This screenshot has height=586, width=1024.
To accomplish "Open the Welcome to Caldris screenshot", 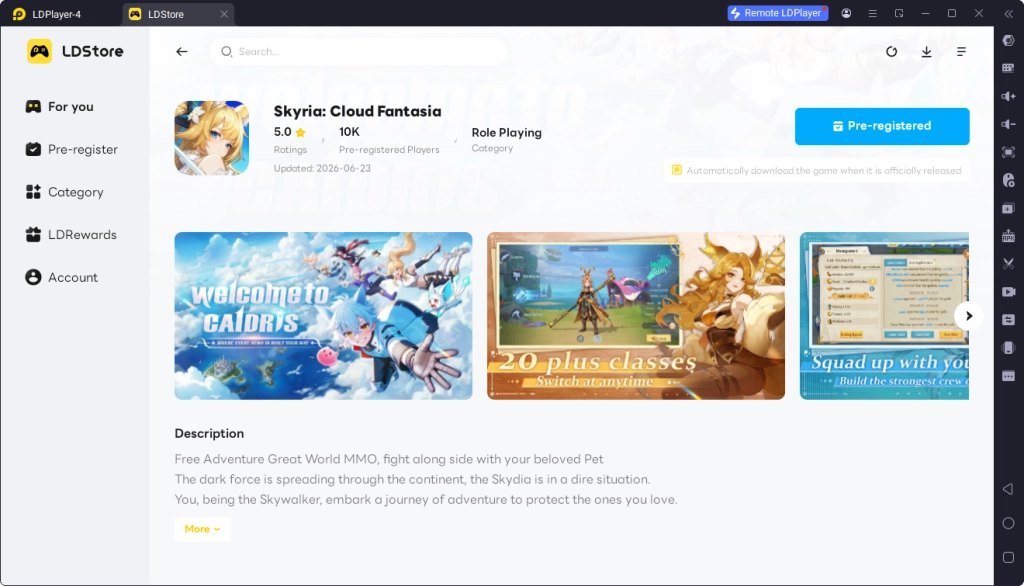I will point(323,316).
